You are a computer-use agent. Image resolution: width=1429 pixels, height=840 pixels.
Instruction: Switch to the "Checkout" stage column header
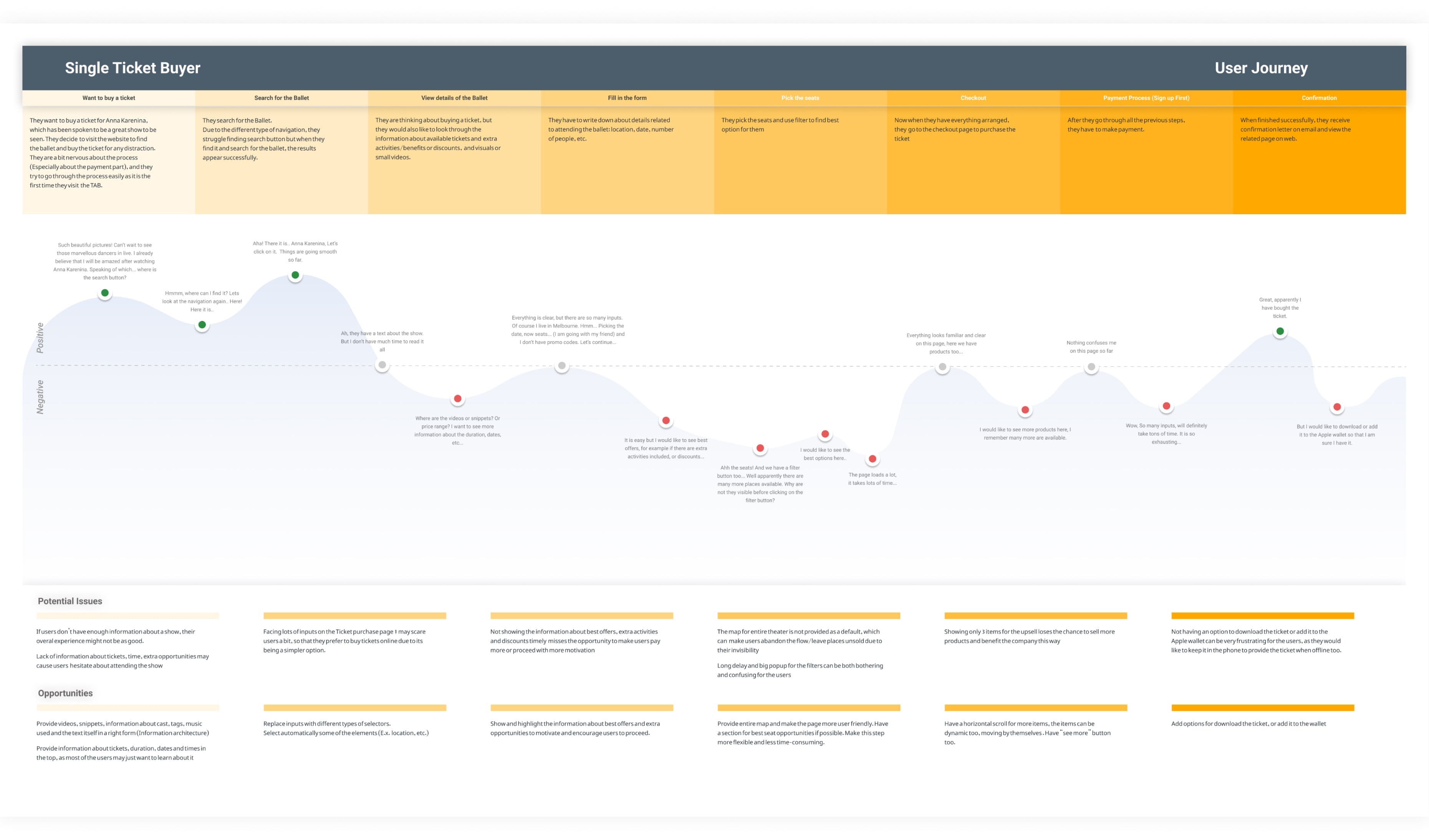[x=973, y=98]
